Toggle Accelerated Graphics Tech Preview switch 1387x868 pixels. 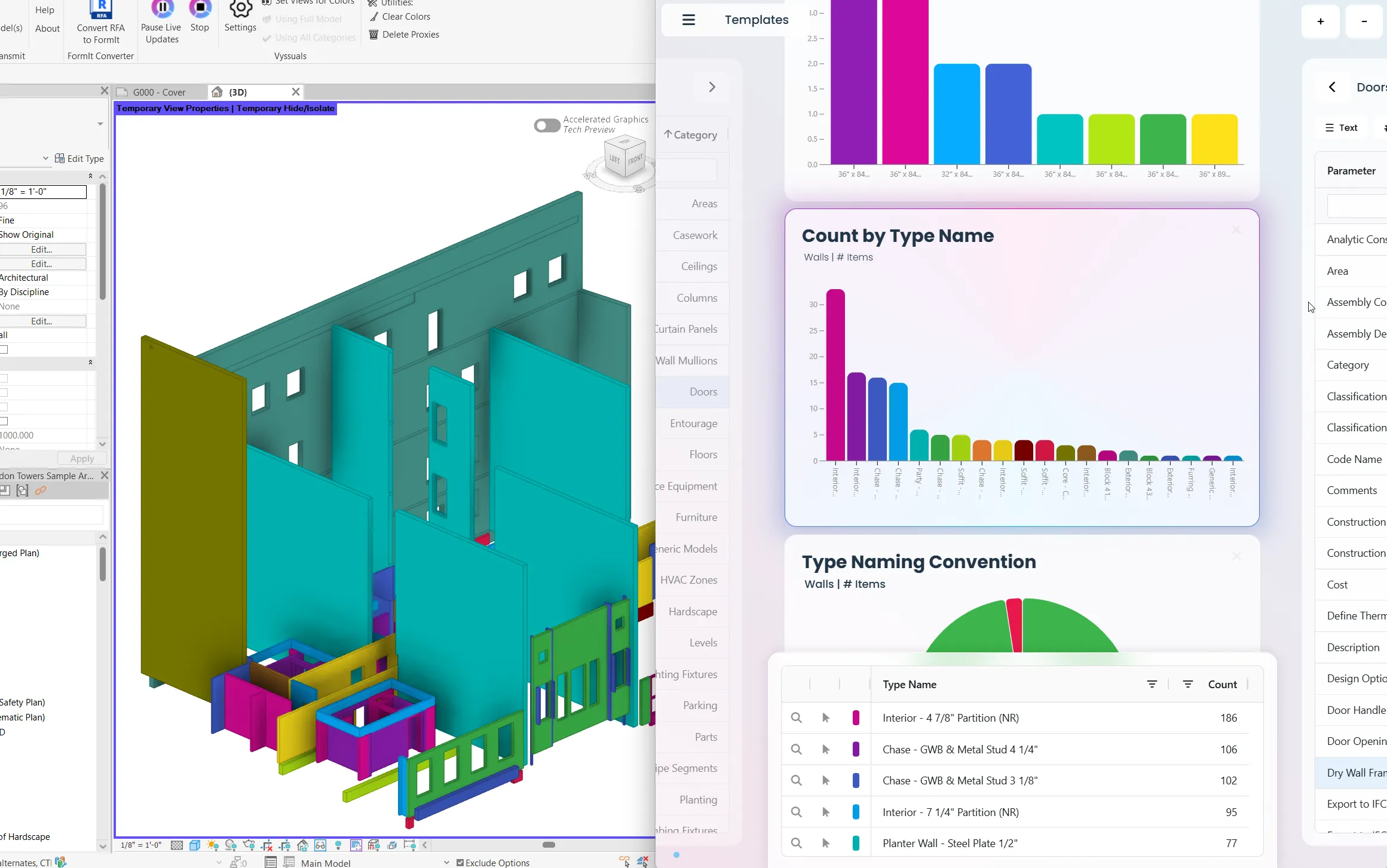tap(546, 125)
